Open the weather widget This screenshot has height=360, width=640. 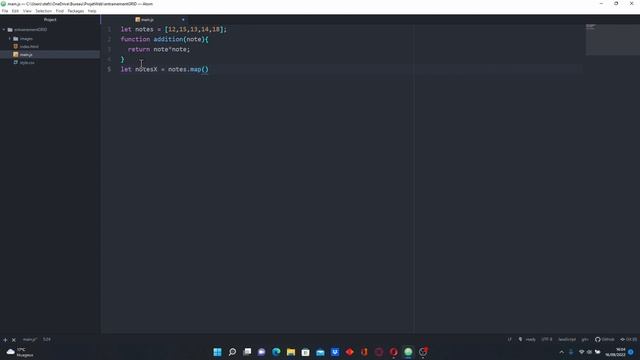(20, 352)
